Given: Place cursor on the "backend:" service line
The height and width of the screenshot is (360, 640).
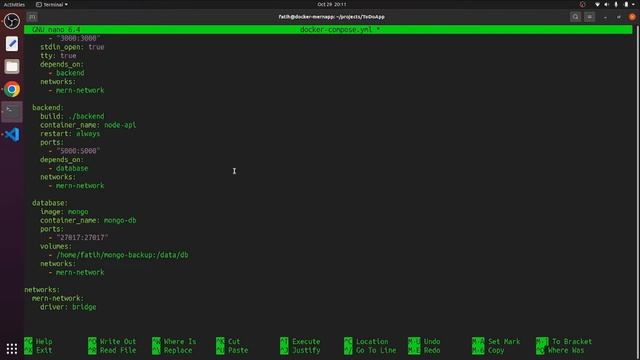Looking at the screenshot, I should [x=48, y=107].
